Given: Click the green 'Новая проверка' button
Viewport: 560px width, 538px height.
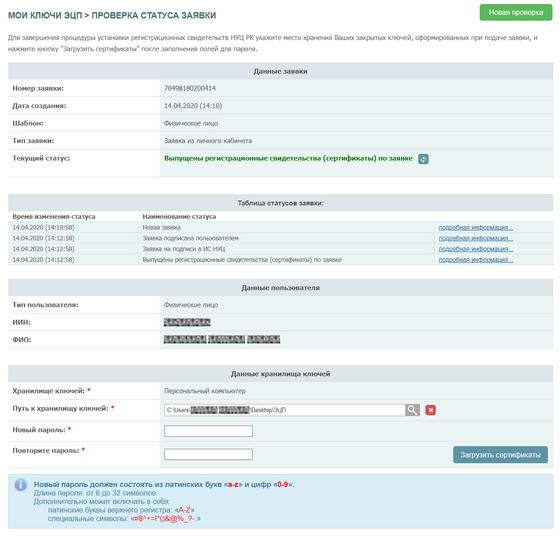Looking at the screenshot, I should click(516, 13).
